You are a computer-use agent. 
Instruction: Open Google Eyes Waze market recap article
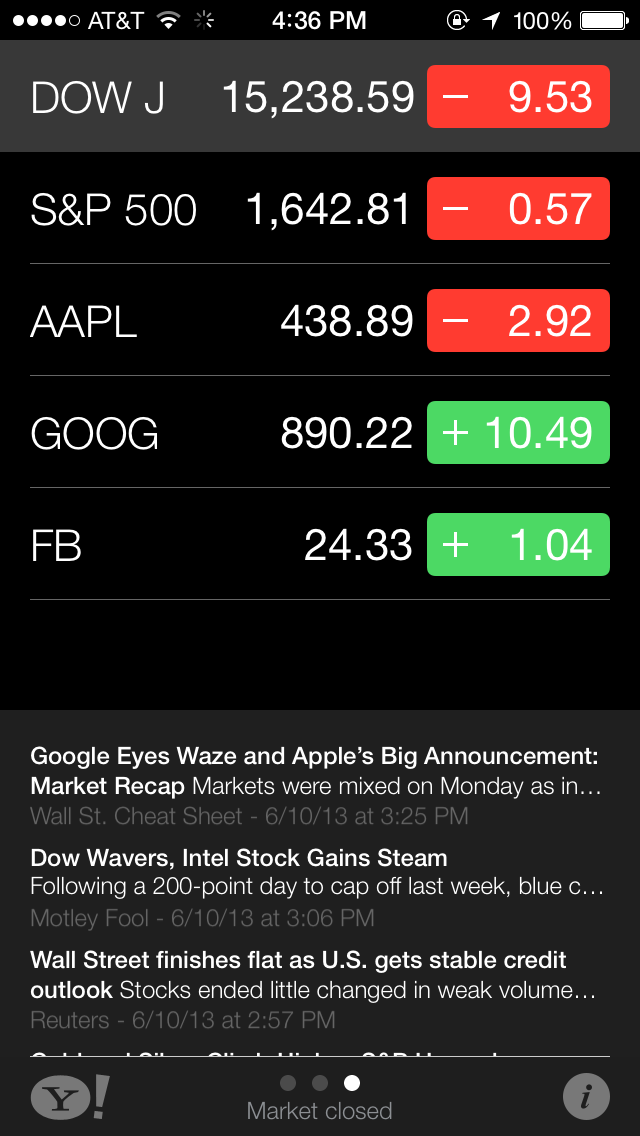(316, 785)
